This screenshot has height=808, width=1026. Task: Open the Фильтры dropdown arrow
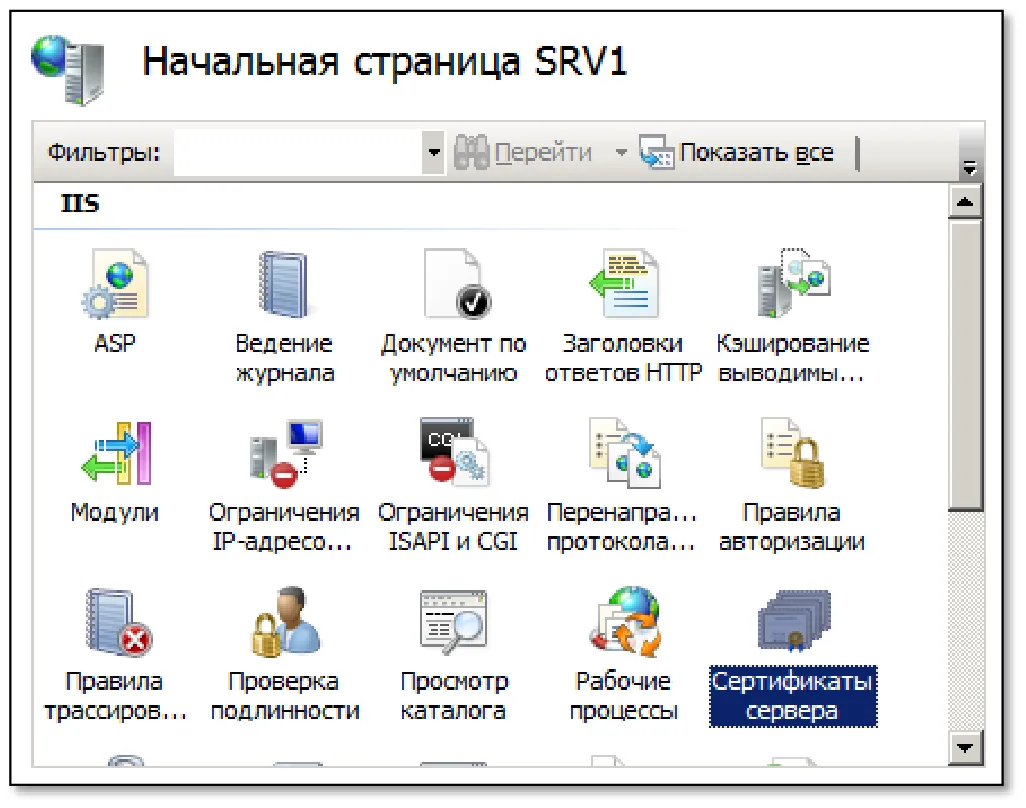(433, 152)
